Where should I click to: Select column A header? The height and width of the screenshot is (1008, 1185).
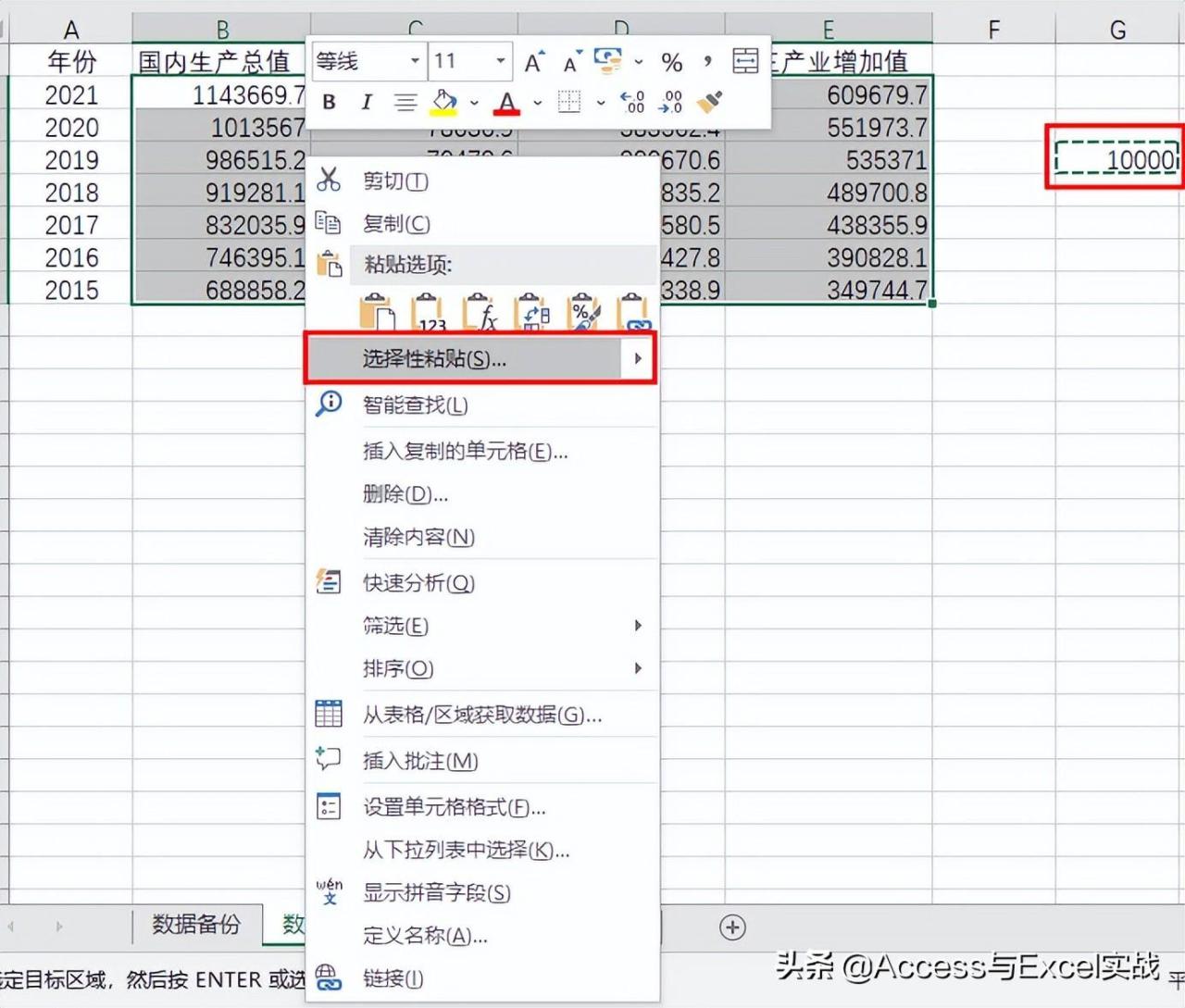pyautogui.click(x=71, y=30)
